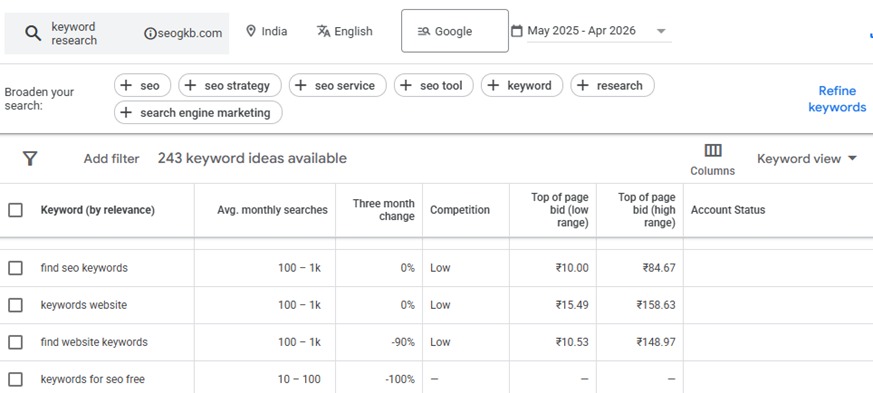Click the calendar icon for date range
873x393 pixels.
click(517, 31)
